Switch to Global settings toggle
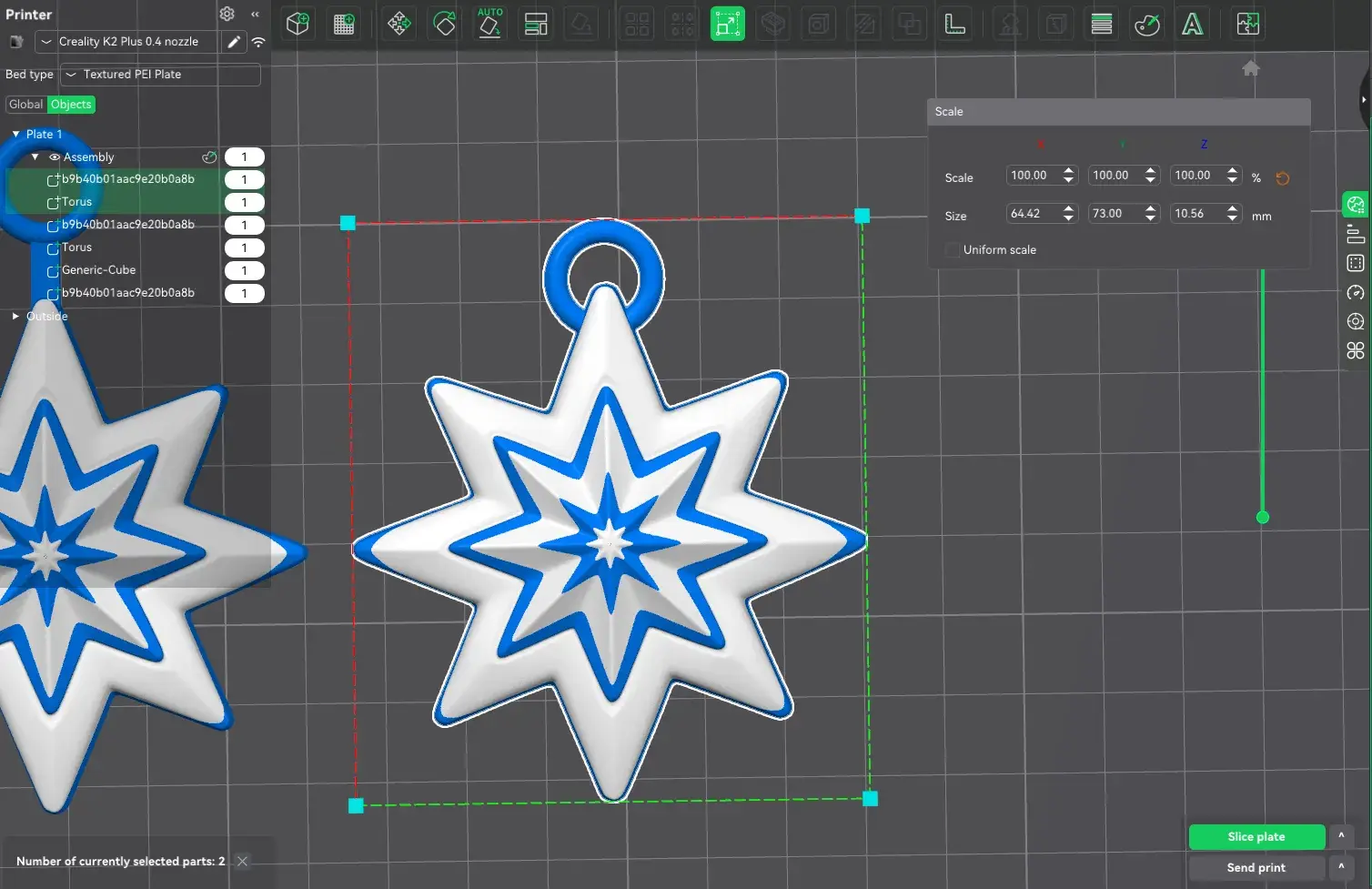1372x889 pixels. [25, 105]
